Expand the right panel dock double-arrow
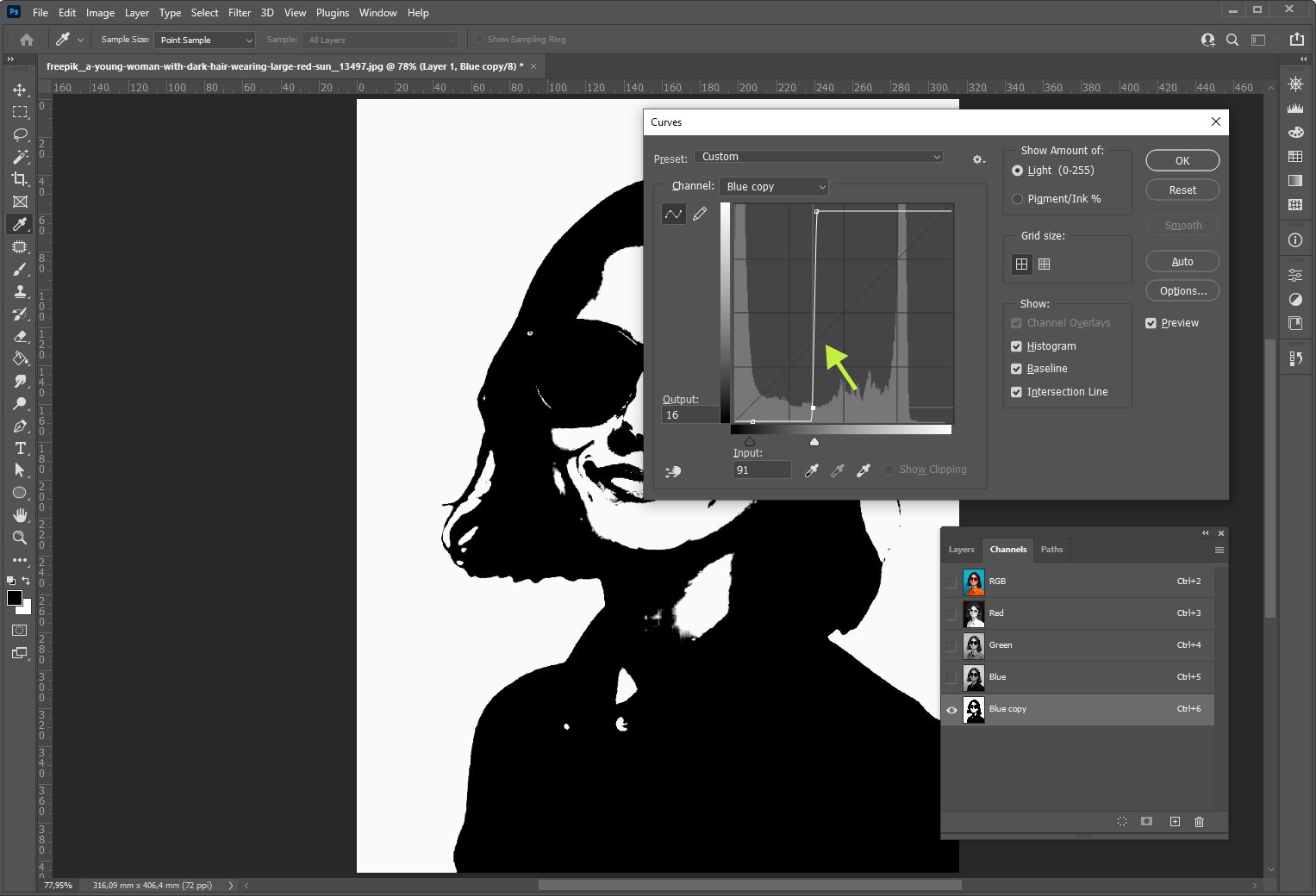 [x=1304, y=59]
